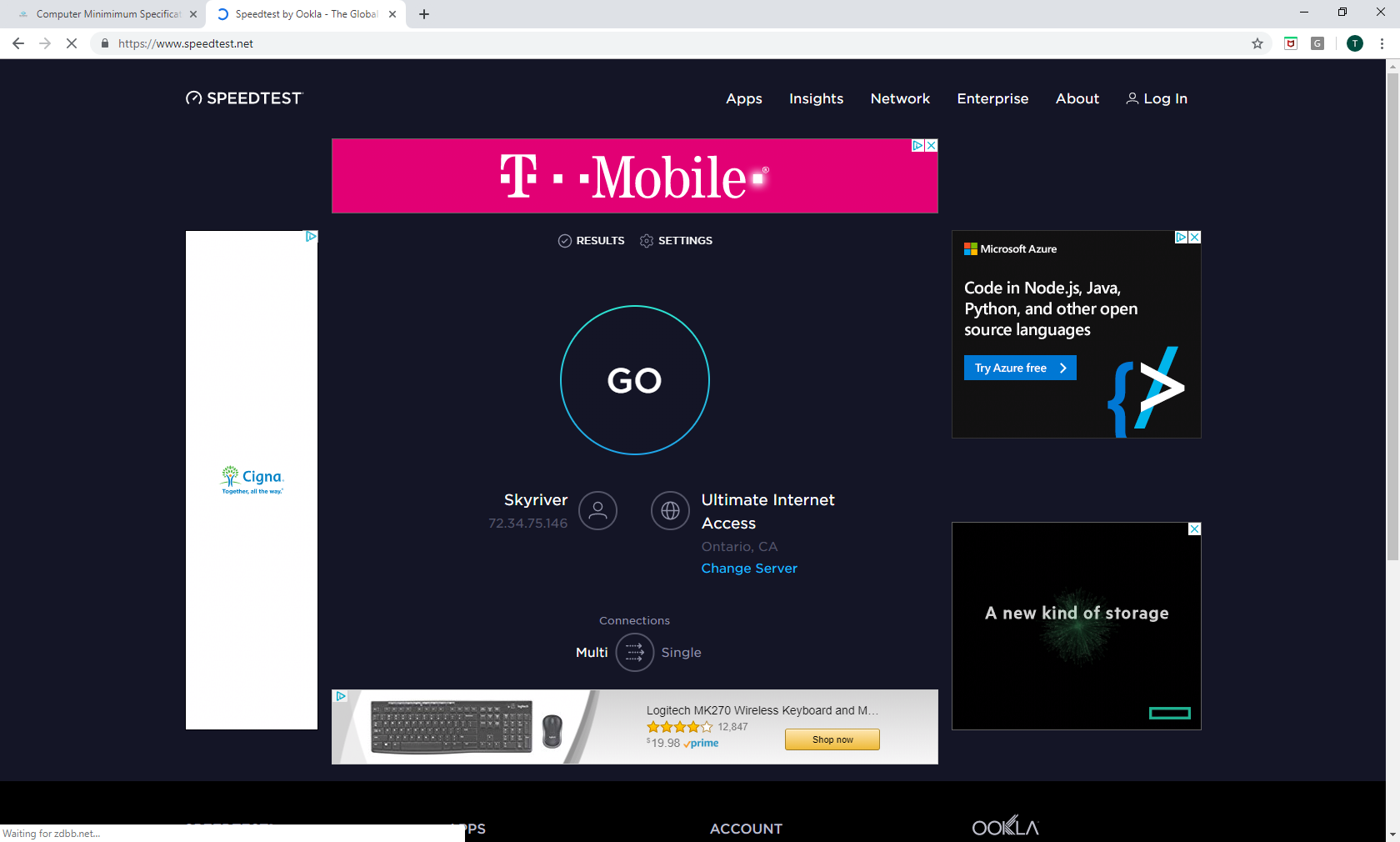Bookmark this page with star icon

pyautogui.click(x=1257, y=43)
